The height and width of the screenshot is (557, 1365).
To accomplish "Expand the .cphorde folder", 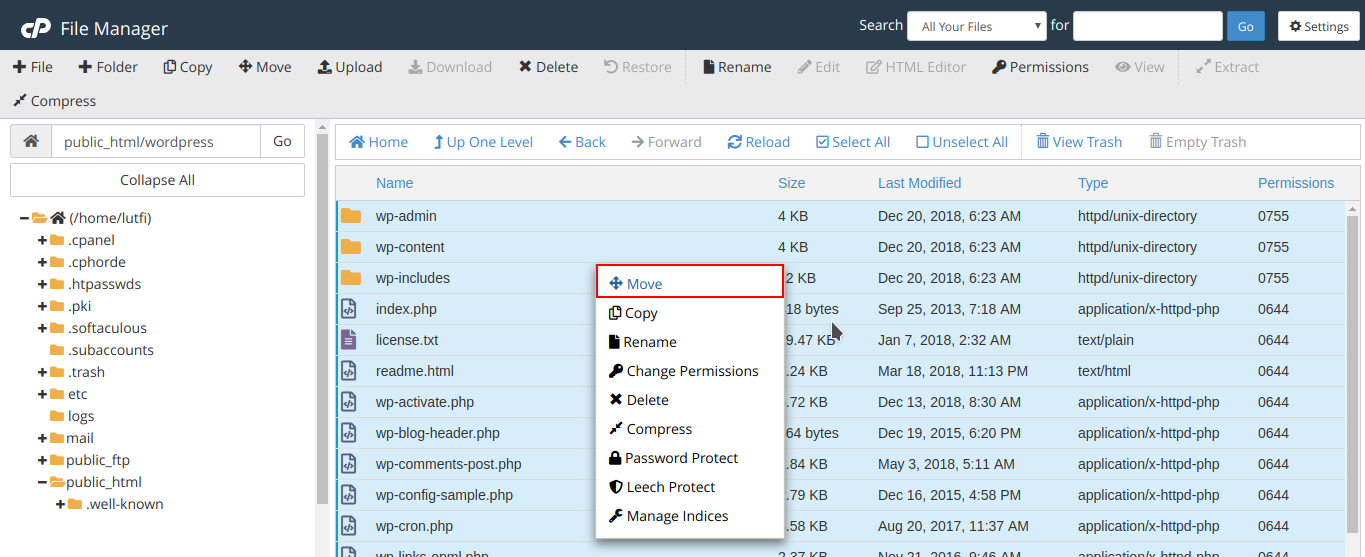I will click(43, 262).
